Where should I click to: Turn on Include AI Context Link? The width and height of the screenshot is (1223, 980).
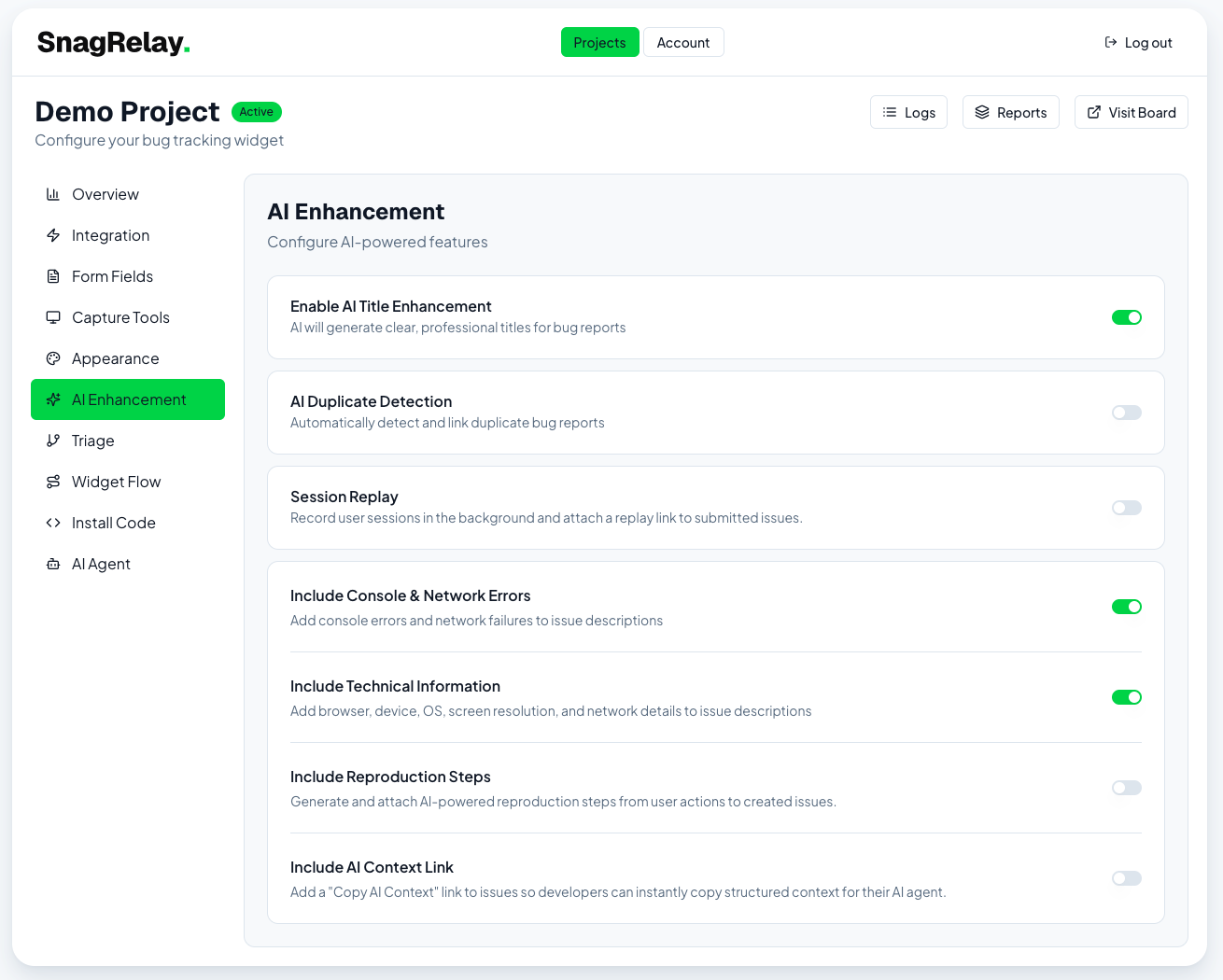coord(1127,878)
